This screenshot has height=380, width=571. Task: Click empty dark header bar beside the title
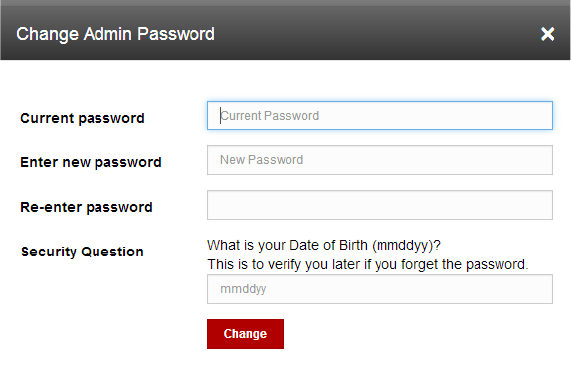[375, 34]
